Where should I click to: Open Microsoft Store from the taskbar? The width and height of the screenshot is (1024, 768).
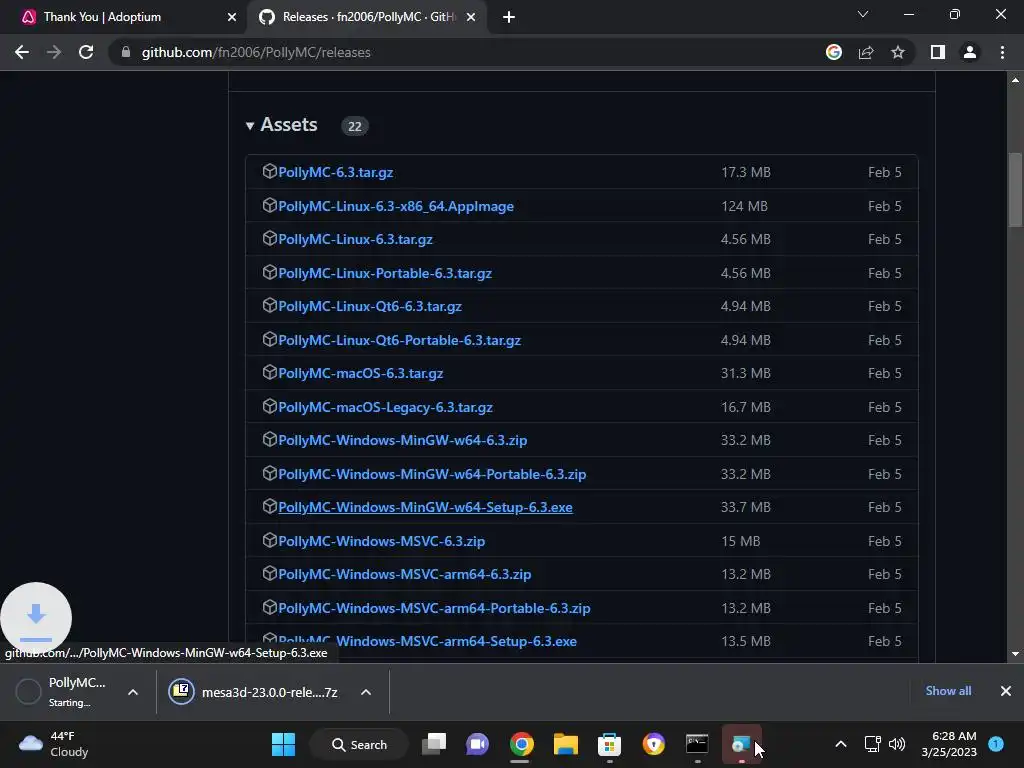click(609, 744)
